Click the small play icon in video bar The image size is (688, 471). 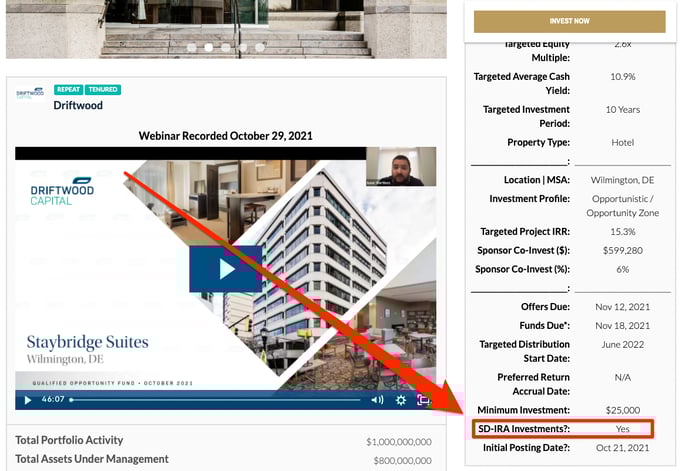coord(28,400)
